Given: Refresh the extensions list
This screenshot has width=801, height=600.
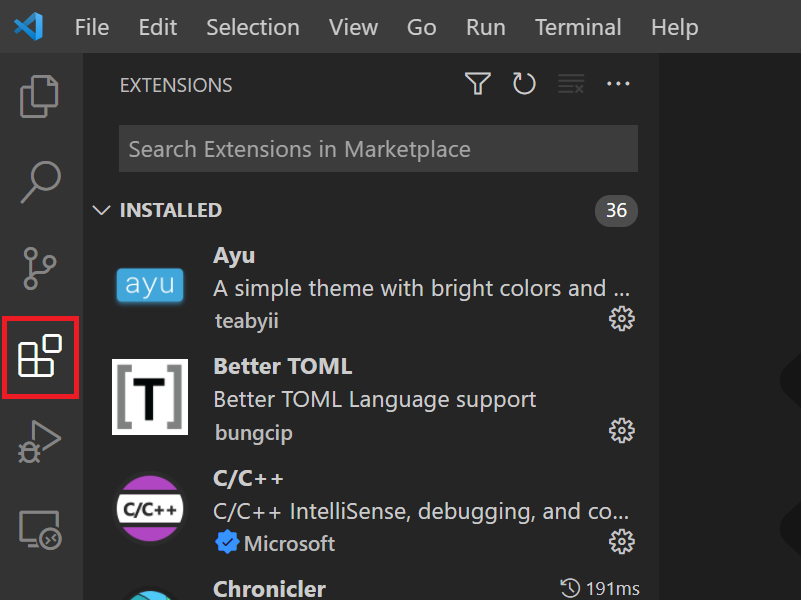Looking at the screenshot, I should [524, 84].
